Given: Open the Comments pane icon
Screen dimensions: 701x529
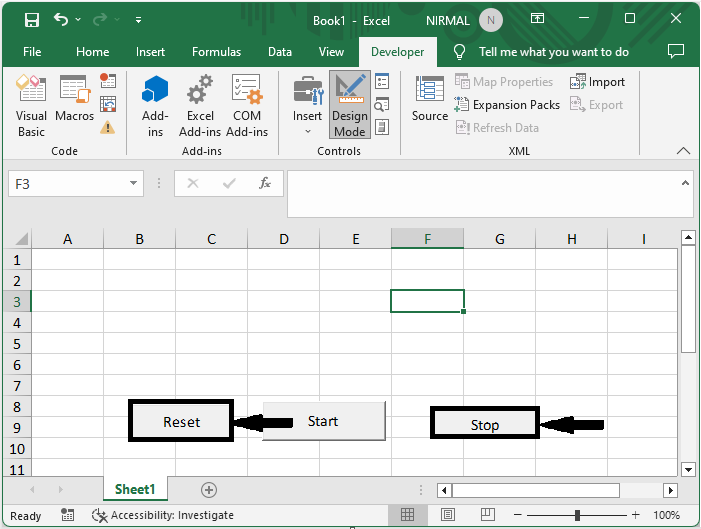Looking at the screenshot, I should click(676, 51).
